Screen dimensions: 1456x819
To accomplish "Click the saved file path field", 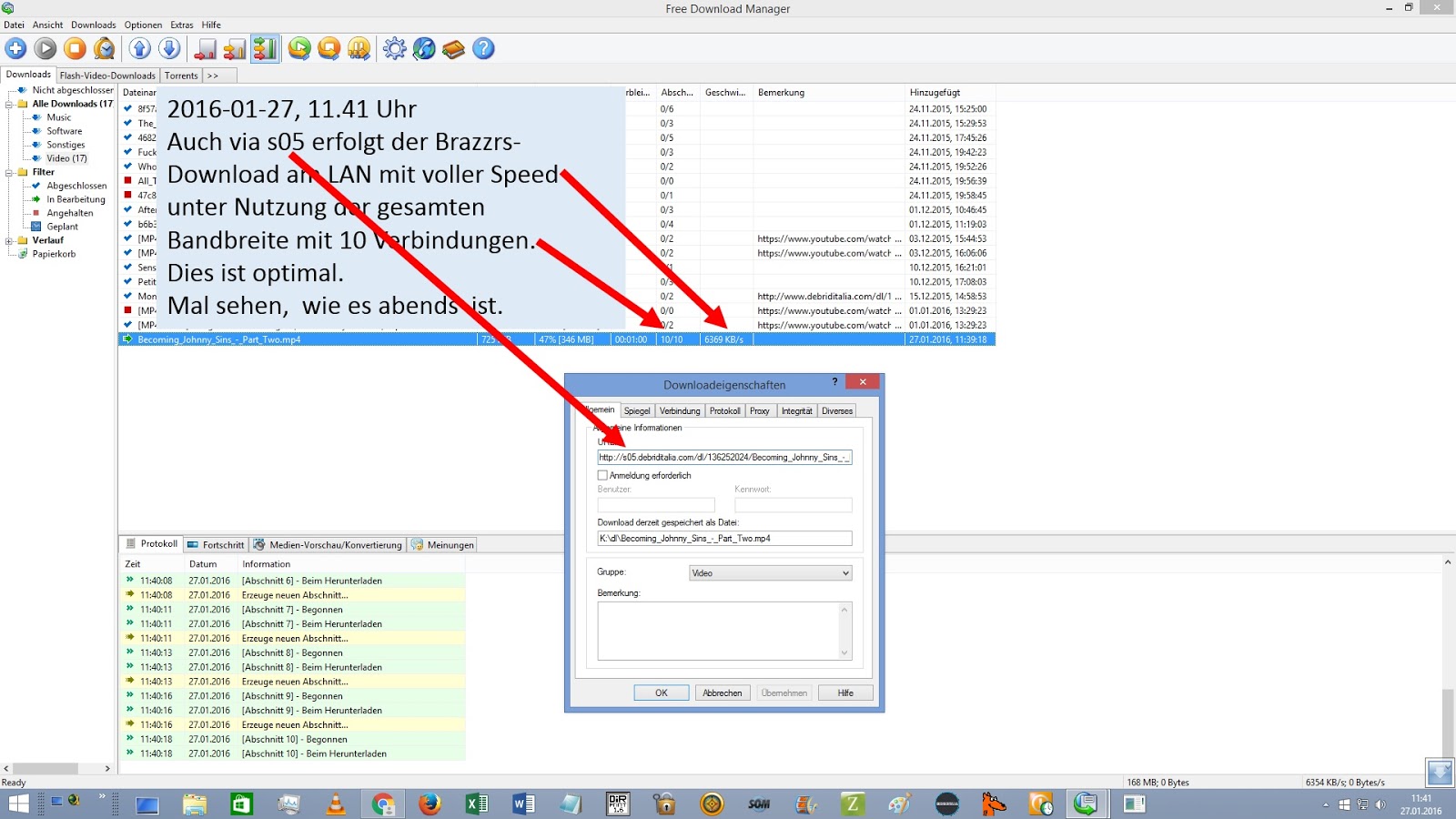I will 724,539.
